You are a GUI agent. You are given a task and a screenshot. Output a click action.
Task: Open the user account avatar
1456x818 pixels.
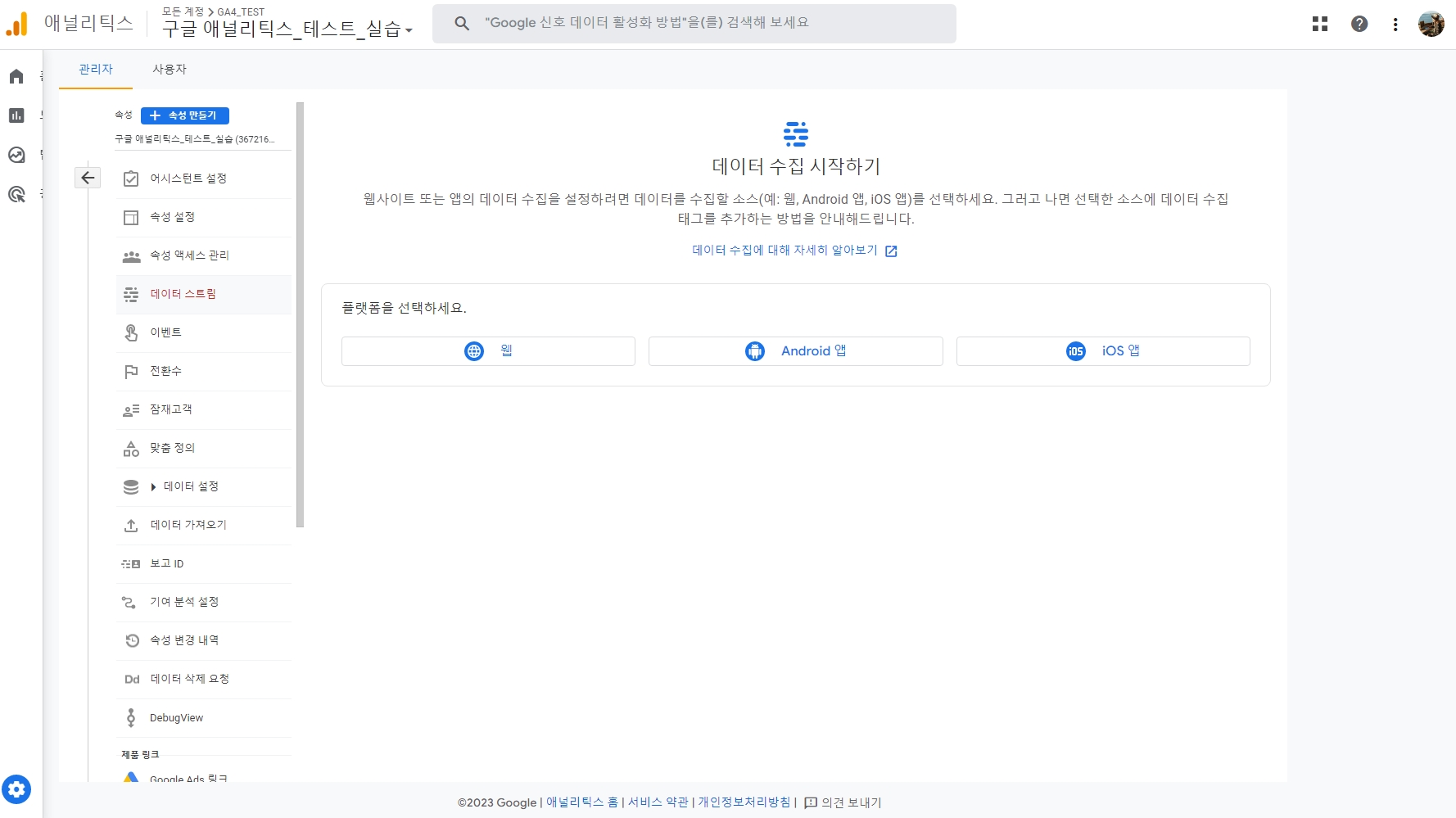[x=1431, y=24]
